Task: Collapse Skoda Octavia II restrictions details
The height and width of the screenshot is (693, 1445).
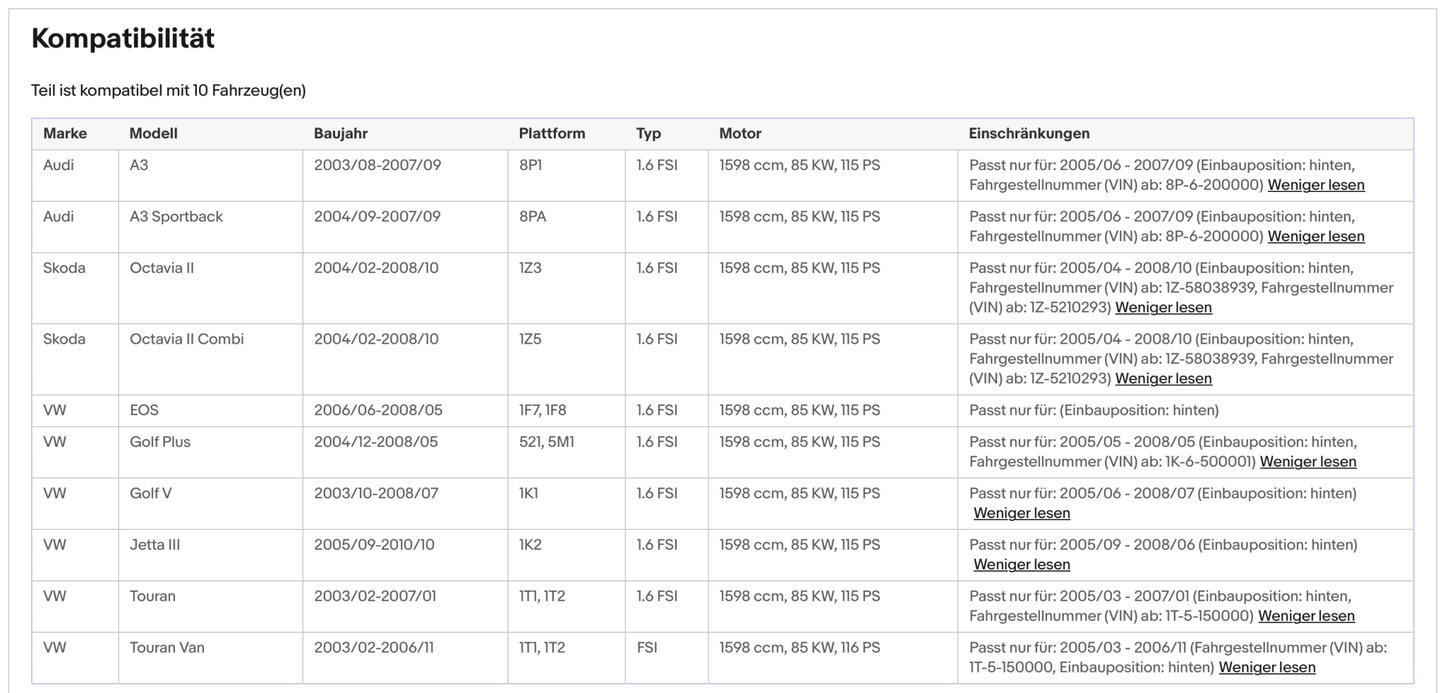Action: point(1163,307)
